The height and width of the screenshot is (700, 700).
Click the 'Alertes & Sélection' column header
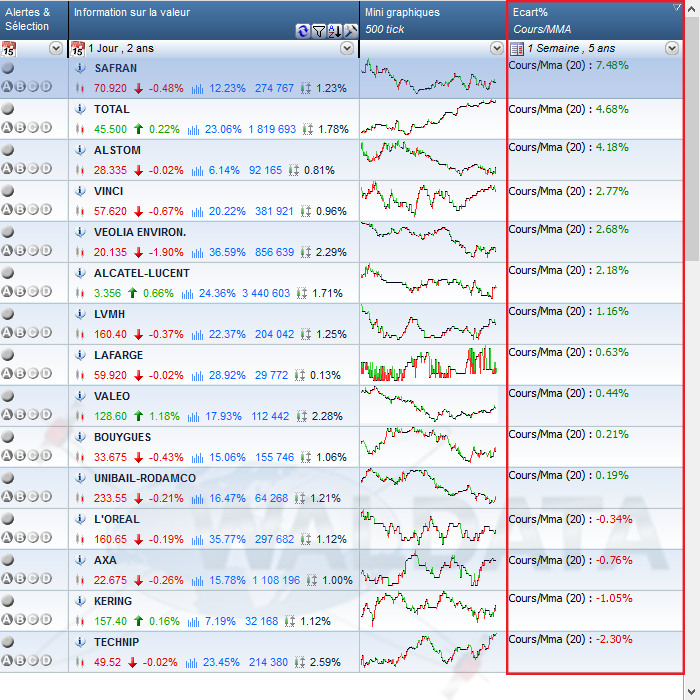tap(34, 20)
